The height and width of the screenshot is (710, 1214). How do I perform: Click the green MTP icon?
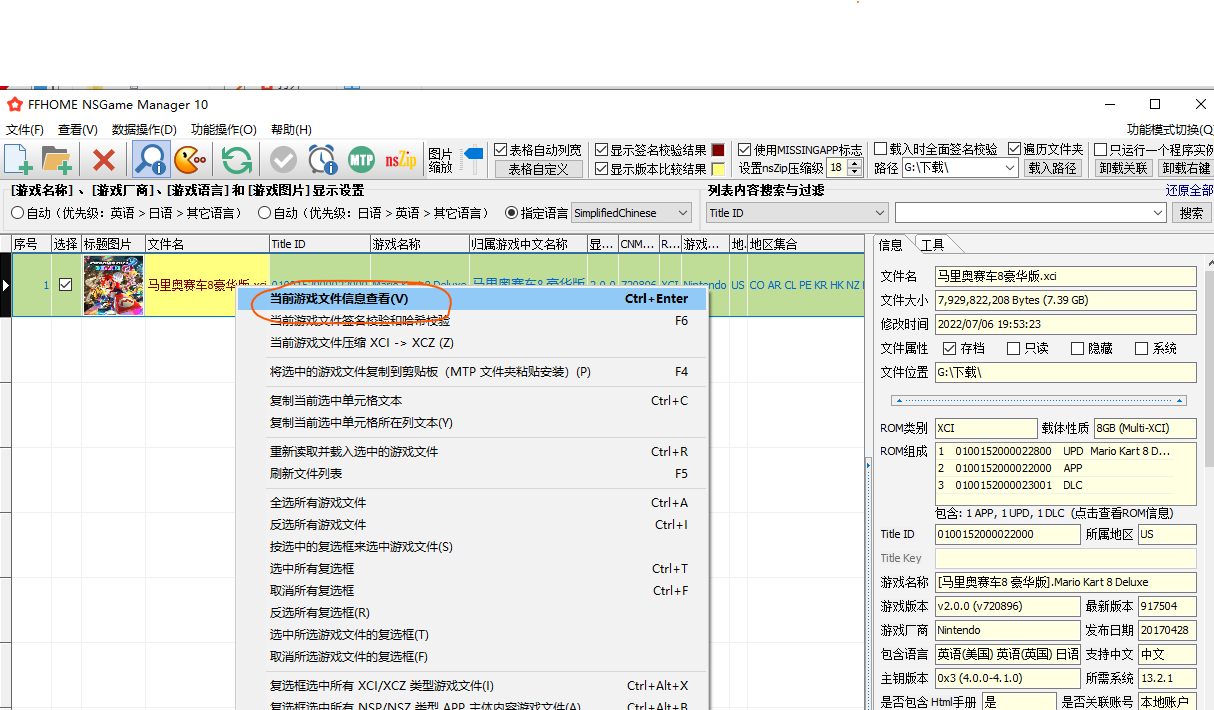pos(361,160)
